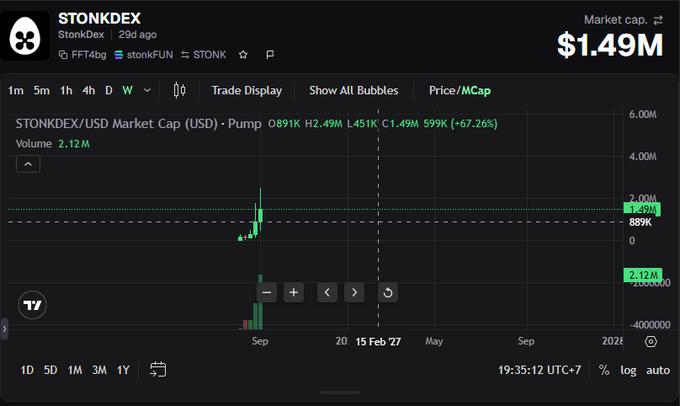
Task: Select the W weekly timeframe
Action: (x=127, y=90)
